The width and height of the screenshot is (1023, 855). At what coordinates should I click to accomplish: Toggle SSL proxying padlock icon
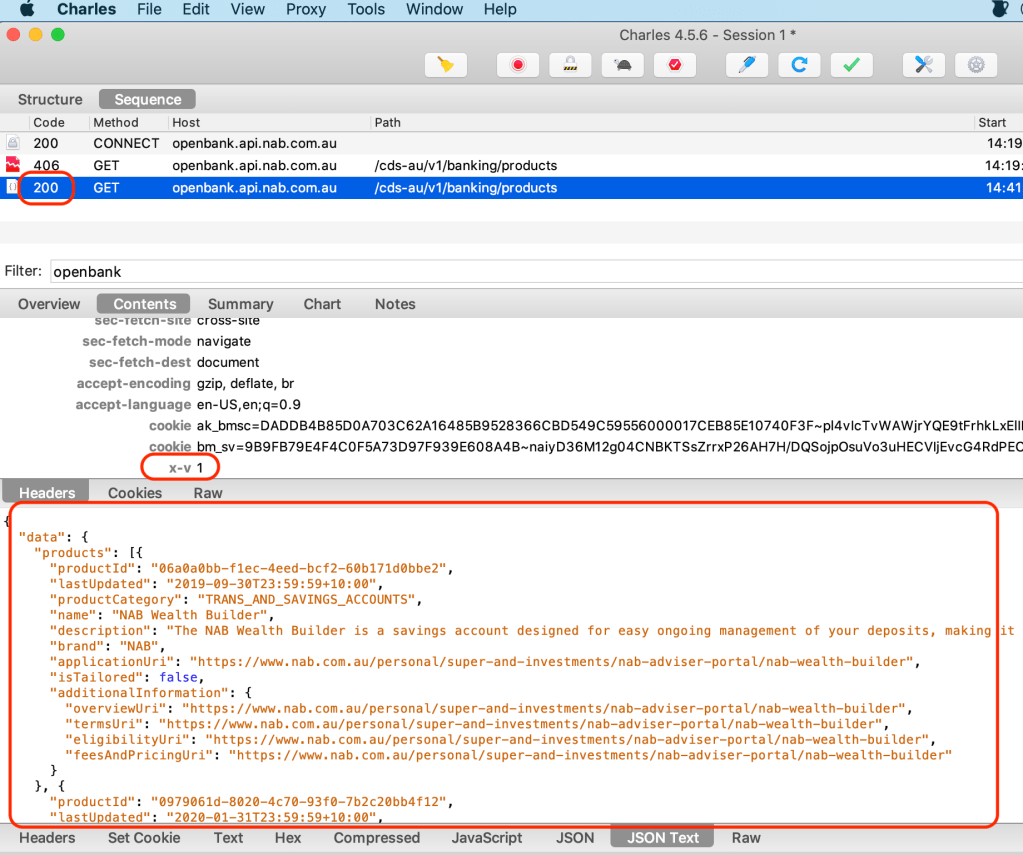(x=570, y=65)
